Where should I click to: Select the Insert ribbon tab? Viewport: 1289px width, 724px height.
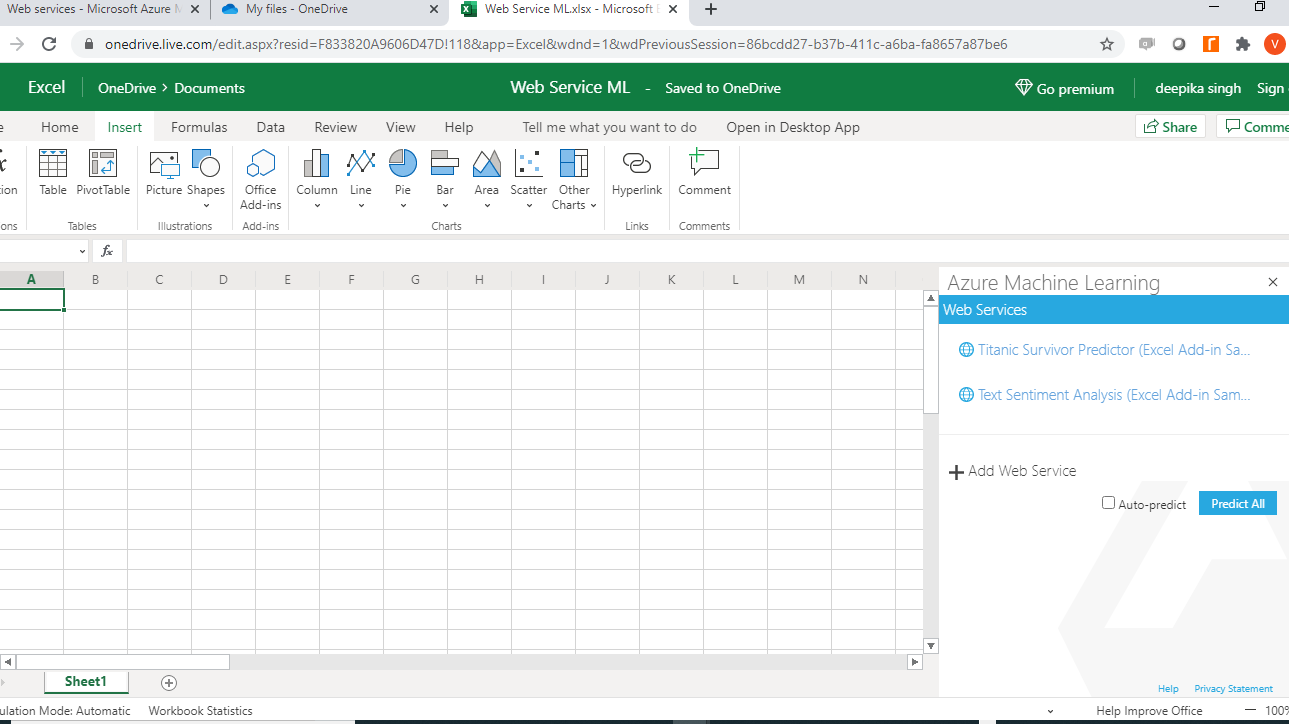tap(125, 127)
